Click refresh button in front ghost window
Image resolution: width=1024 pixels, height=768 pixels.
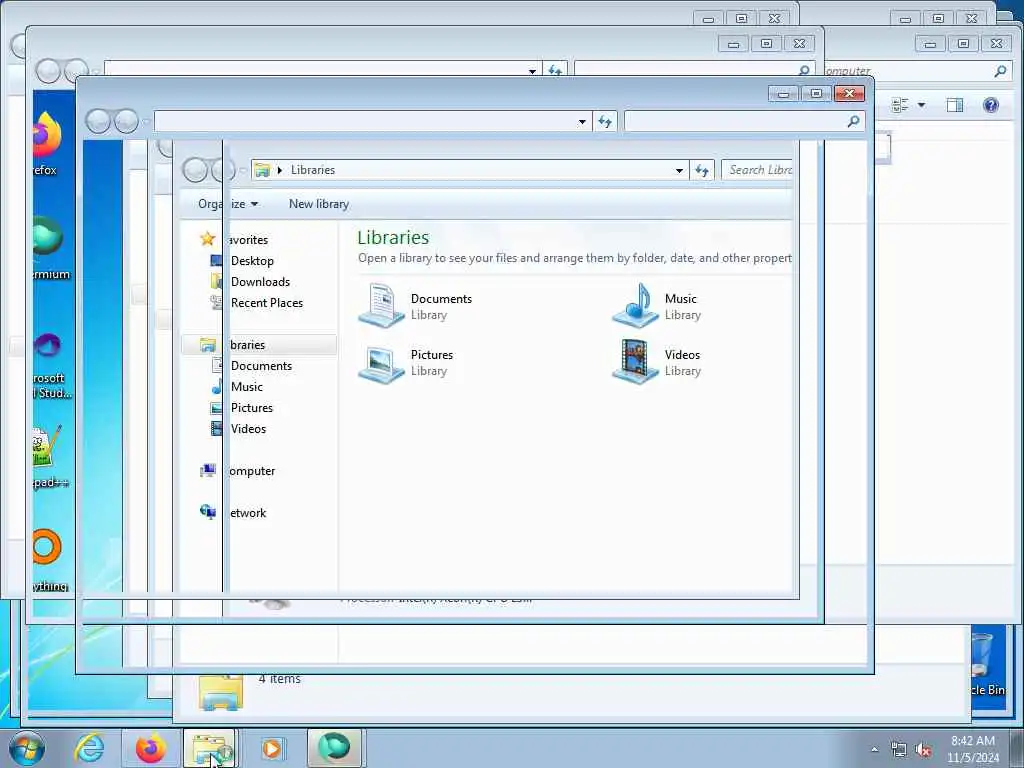605,121
